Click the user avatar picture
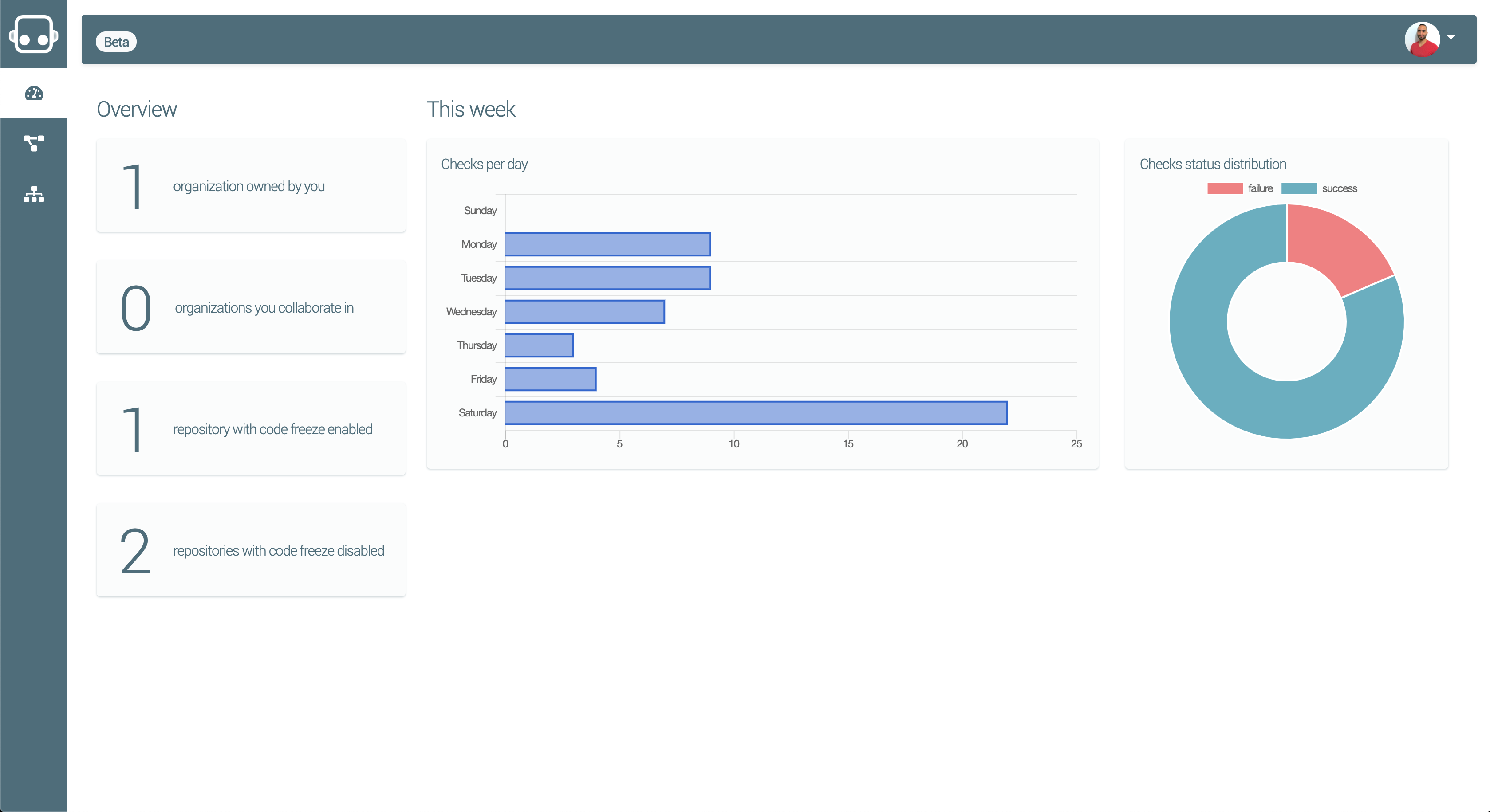 1422,39
